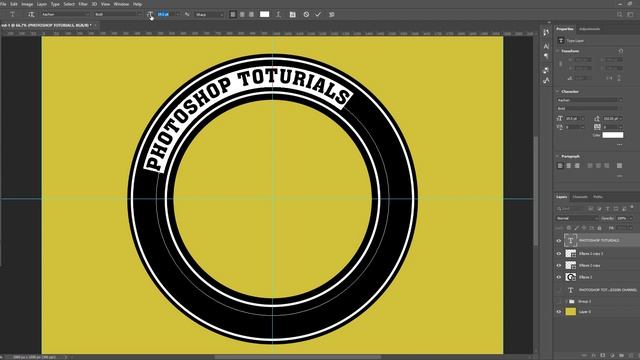
Task: Switch to the Channels tab
Action: [580, 197]
